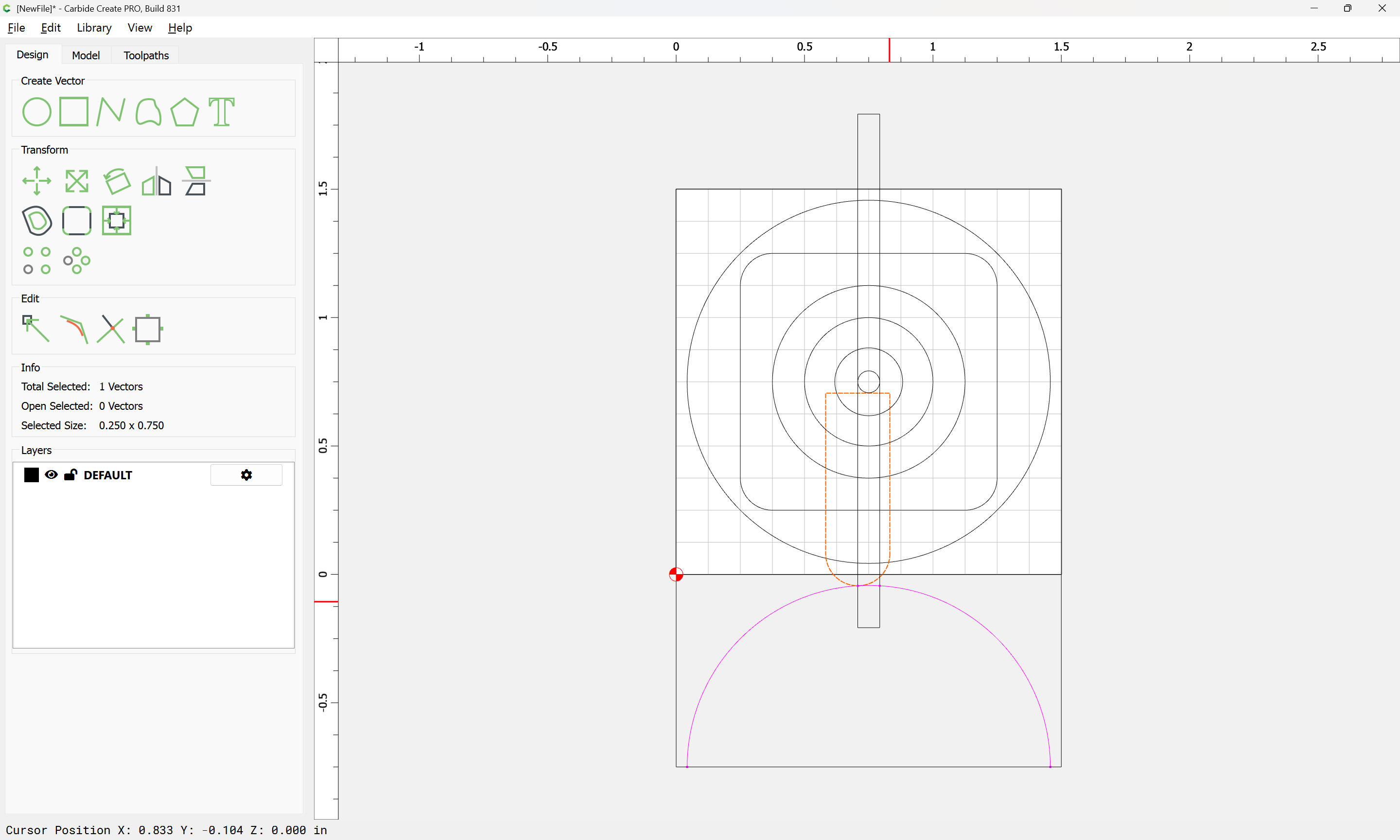
Task: Toggle visibility of DEFAULT layer
Action: pyautogui.click(x=51, y=475)
